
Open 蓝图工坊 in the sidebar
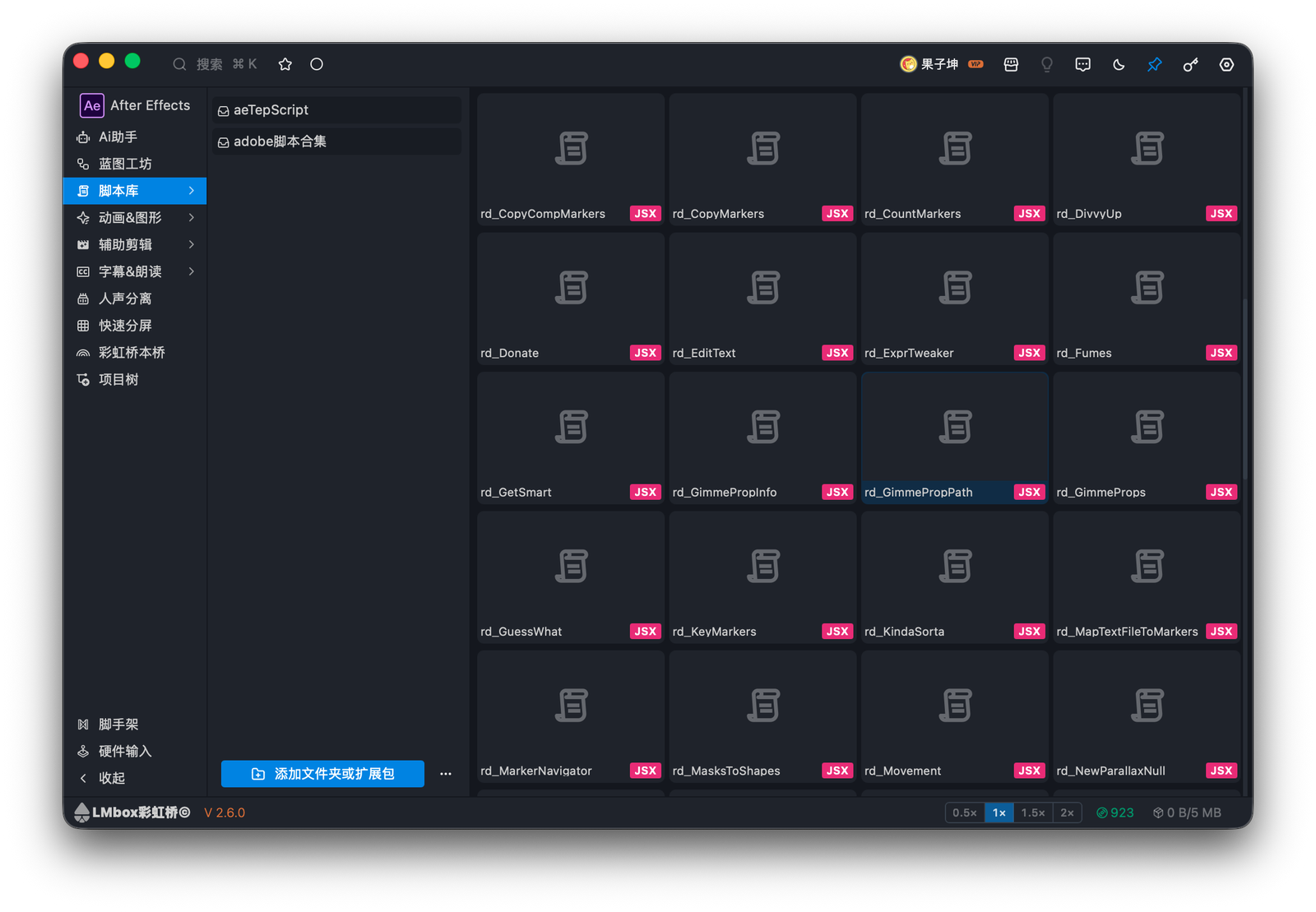click(x=135, y=164)
